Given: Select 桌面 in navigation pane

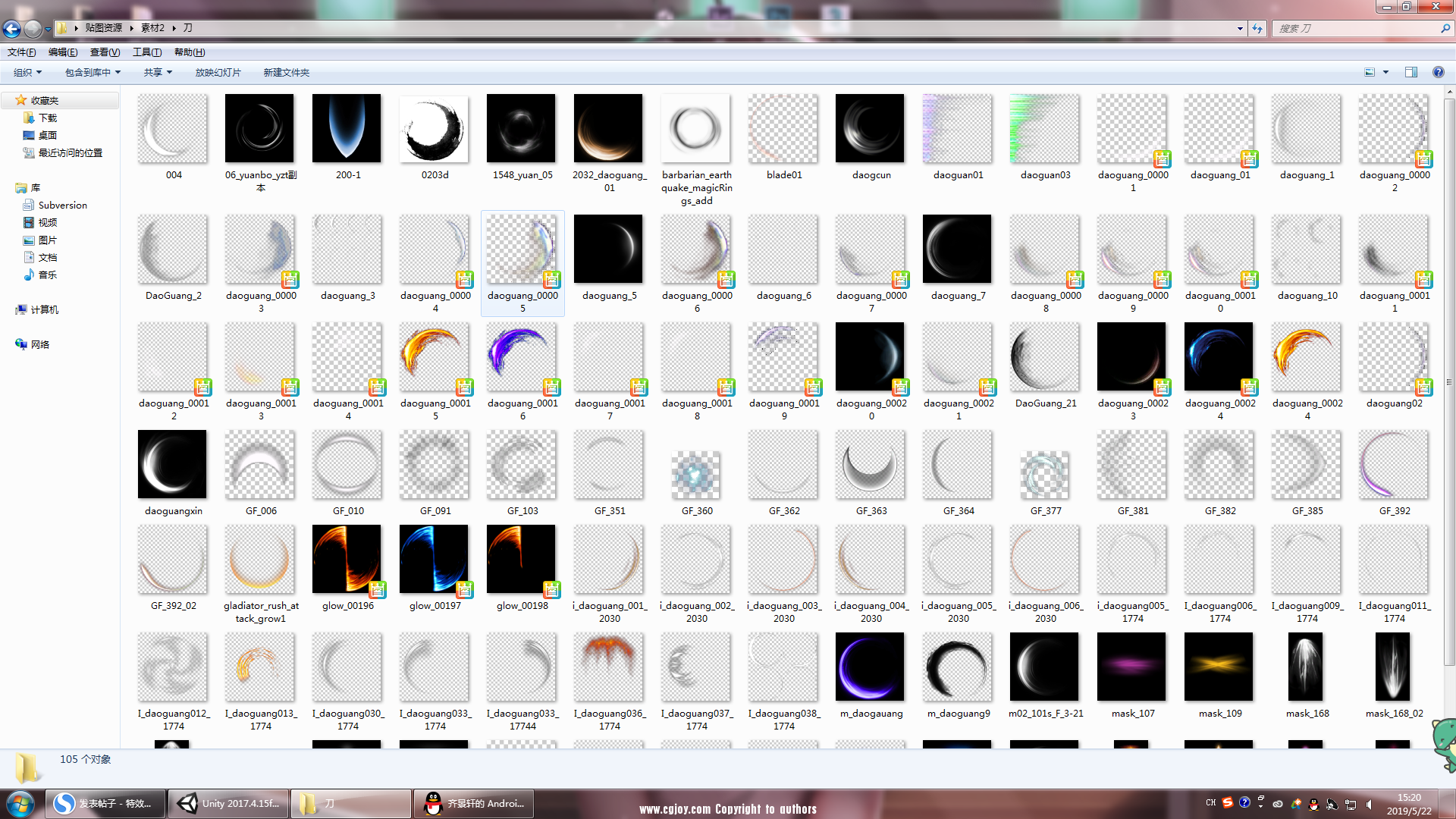Looking at the screenshot, I should coord(47,135).
